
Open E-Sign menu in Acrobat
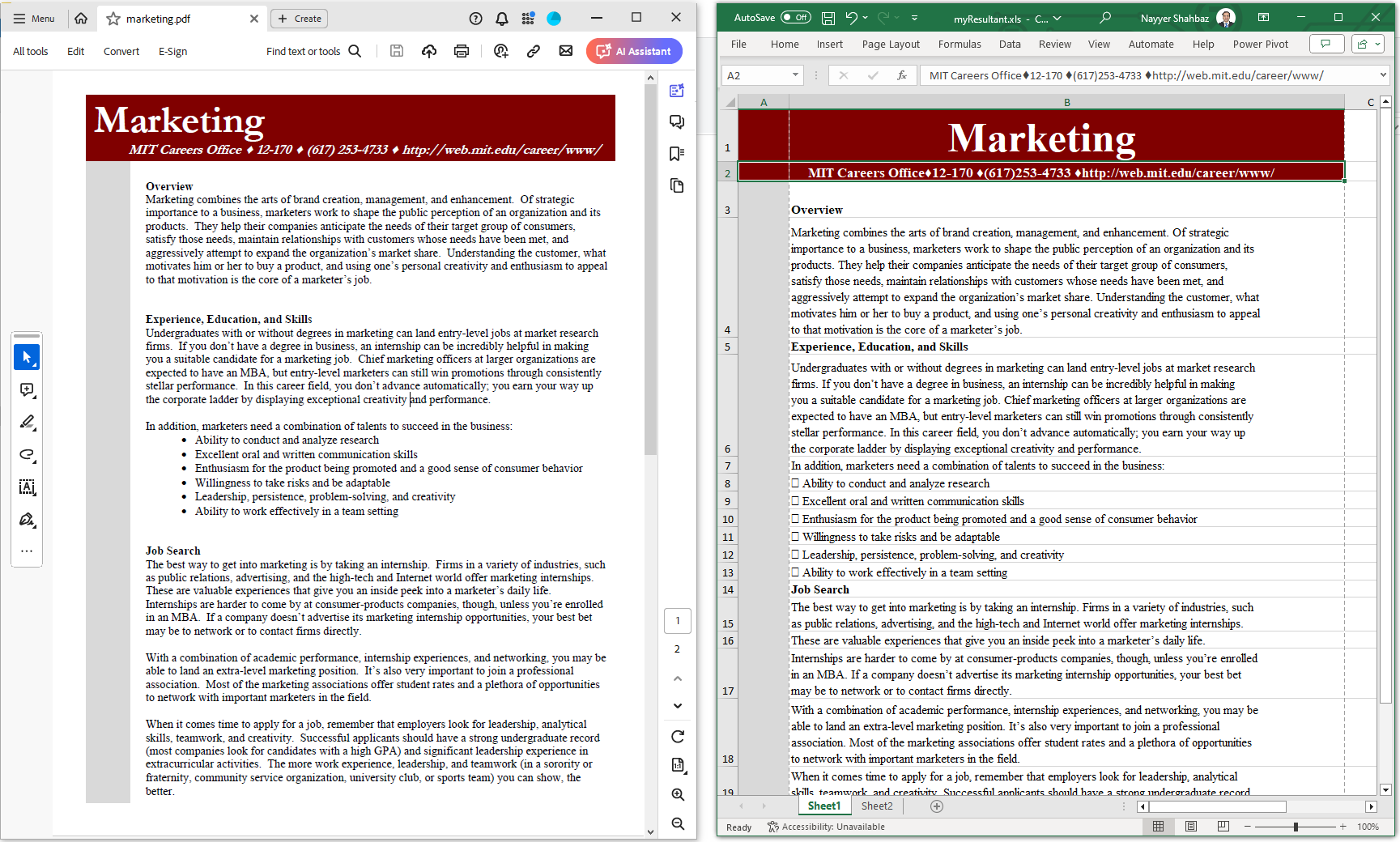(172, 51)
